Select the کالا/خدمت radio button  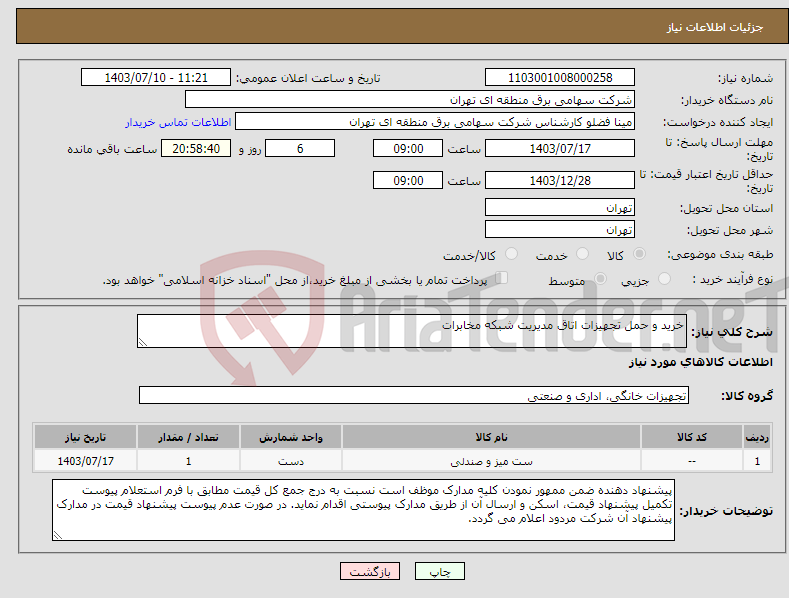511,254
